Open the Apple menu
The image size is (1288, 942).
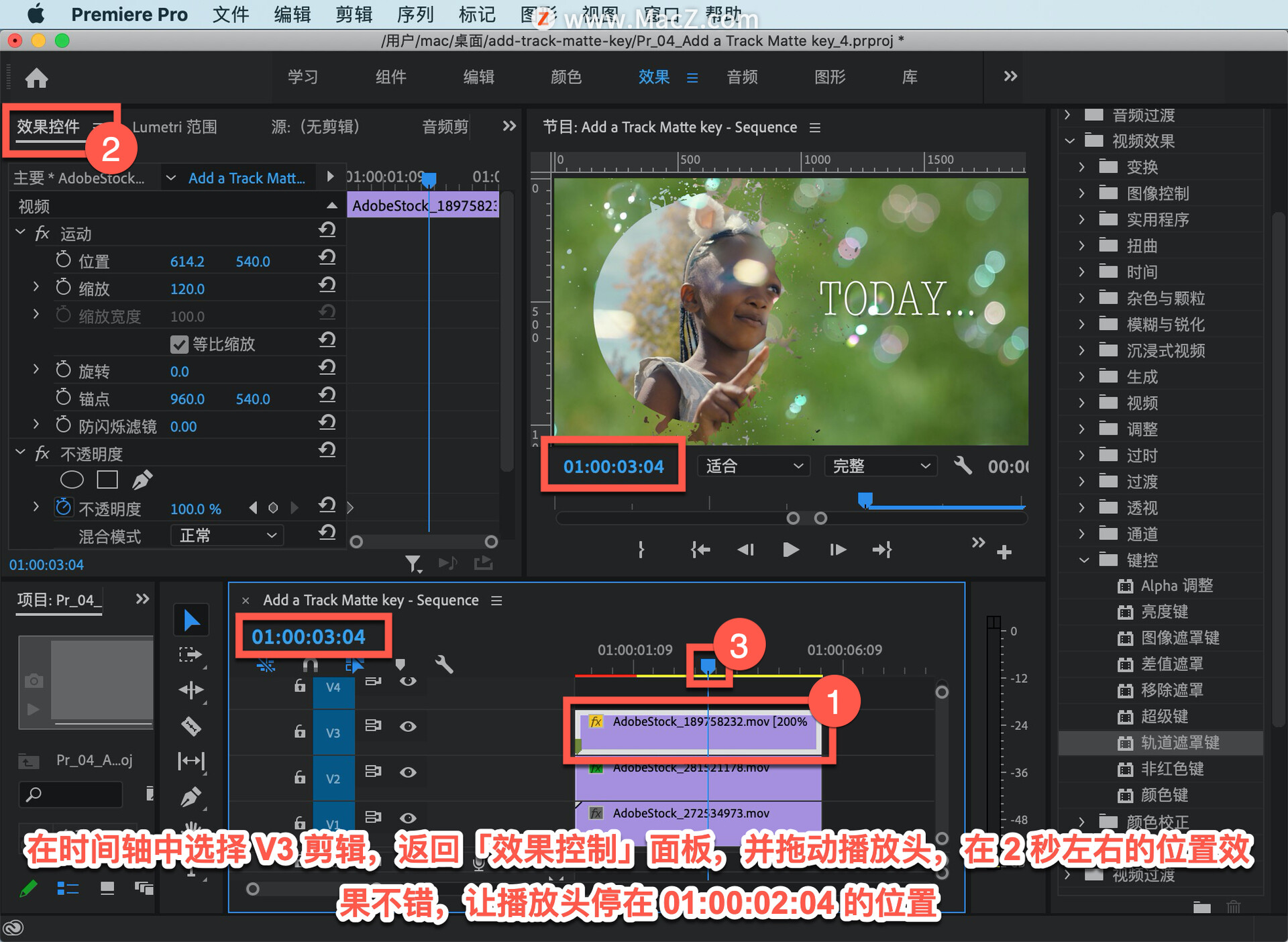coord(35,14)
